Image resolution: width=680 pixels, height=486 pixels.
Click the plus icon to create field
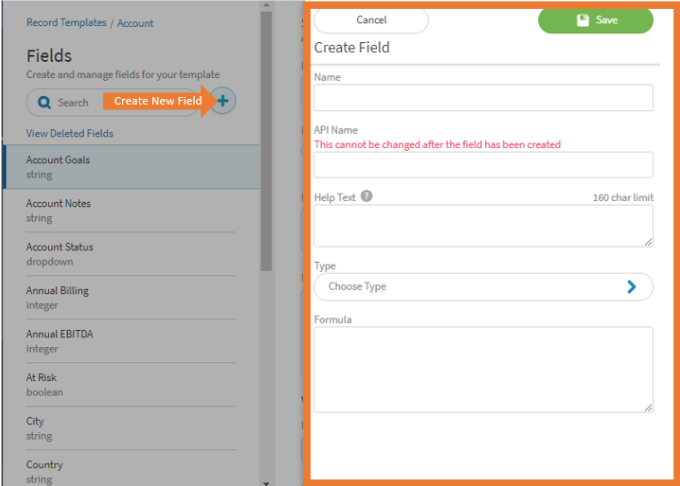click(223, 101)
